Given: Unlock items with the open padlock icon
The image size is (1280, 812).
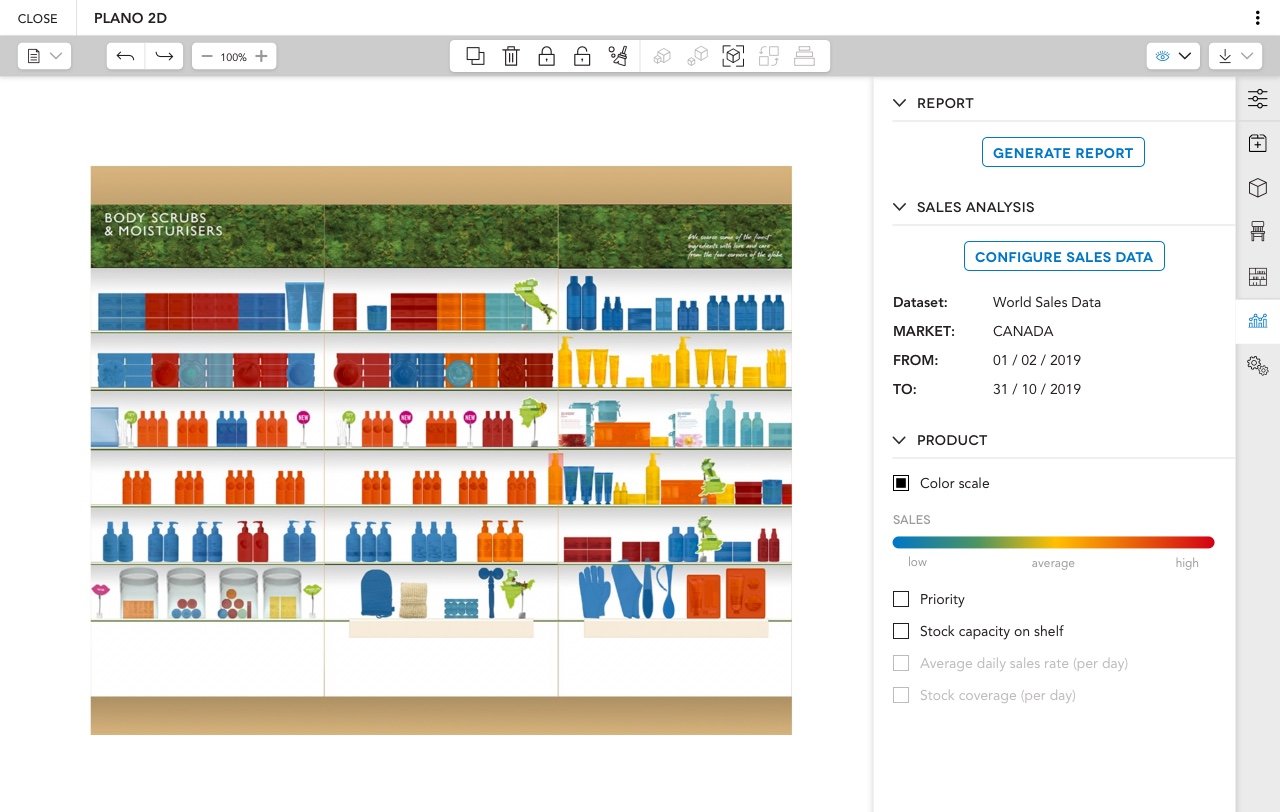Looking at the screenshot, I should pyautogui.click(x=581, y=56).
